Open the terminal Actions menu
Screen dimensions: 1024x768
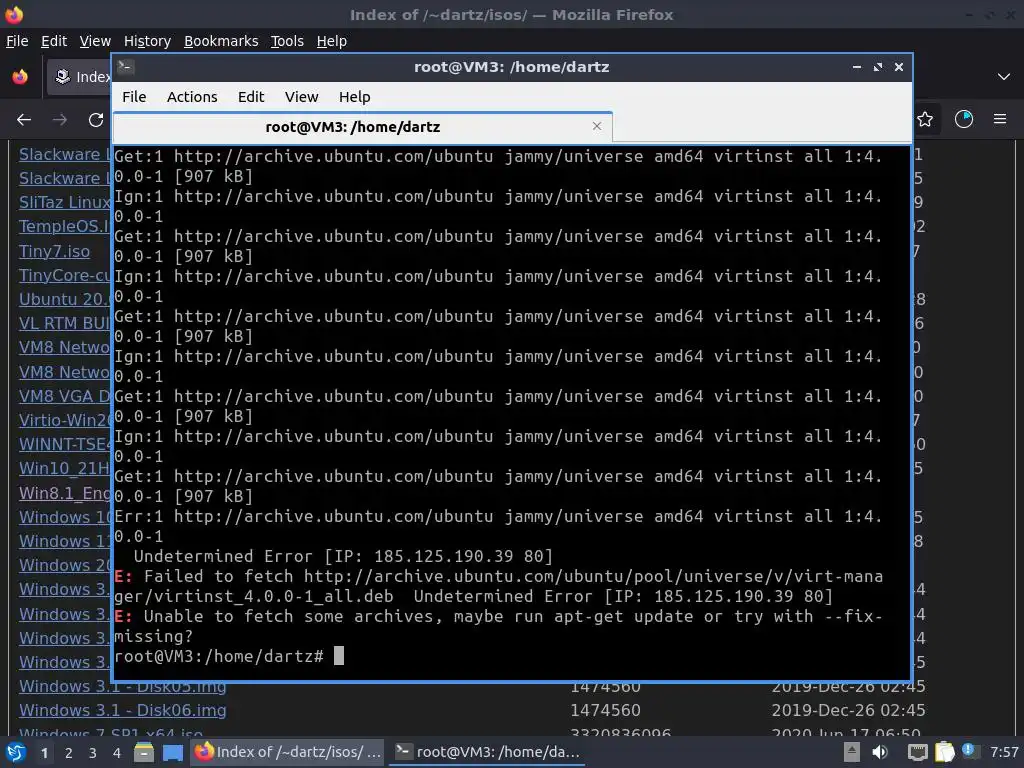pyautogui.click(x=192, y=97)
